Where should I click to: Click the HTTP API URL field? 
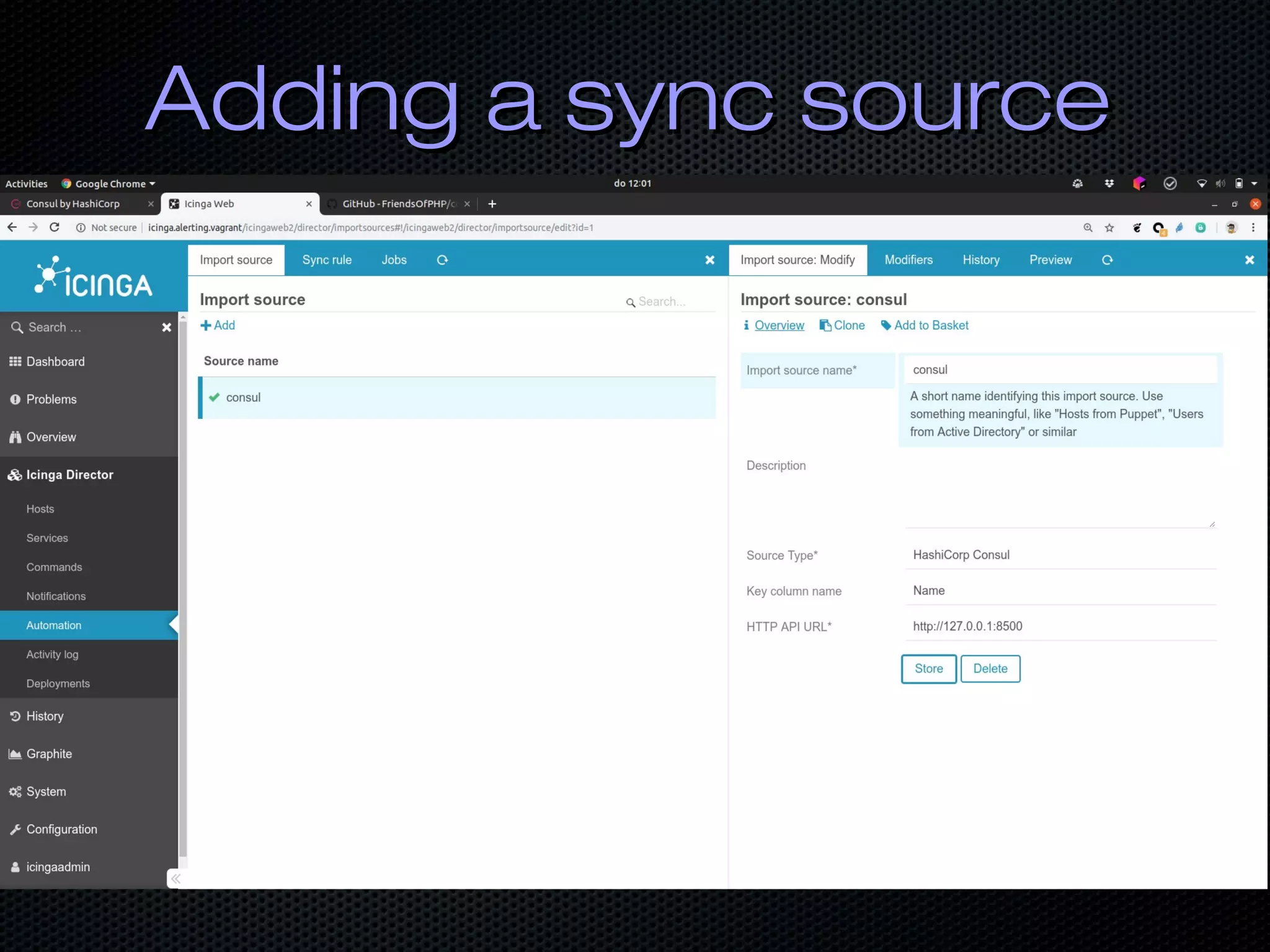1060,627
